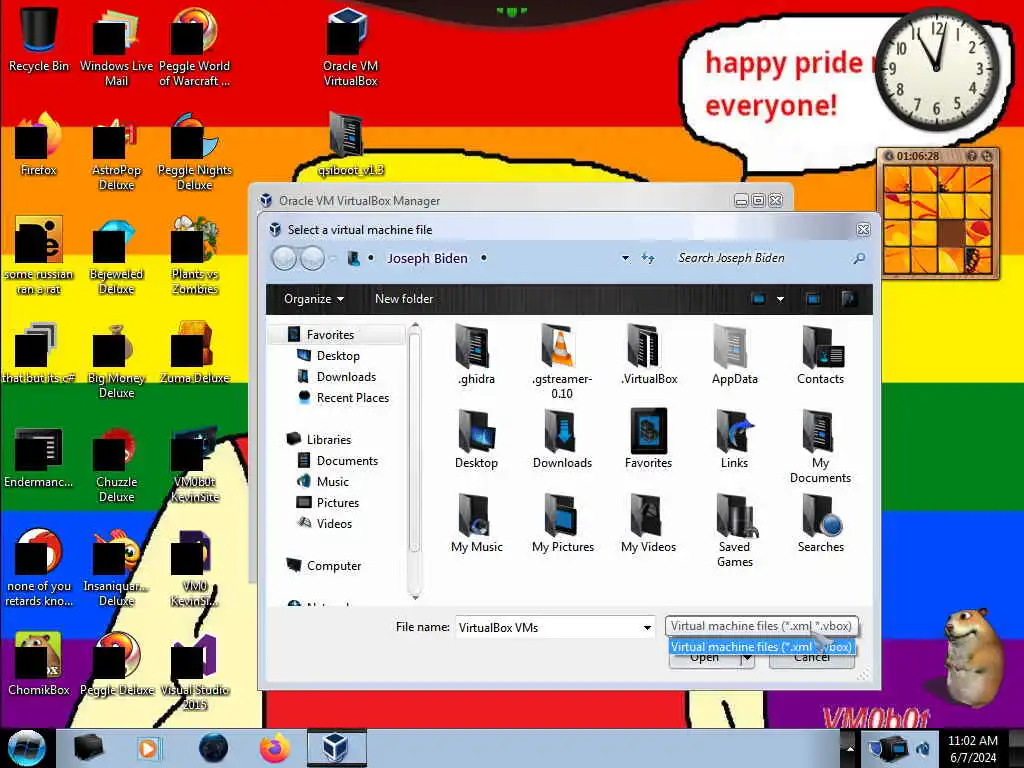Select Downloads in navigation pane
This screenshot has height=768, width=1024.
coord(346,377)
